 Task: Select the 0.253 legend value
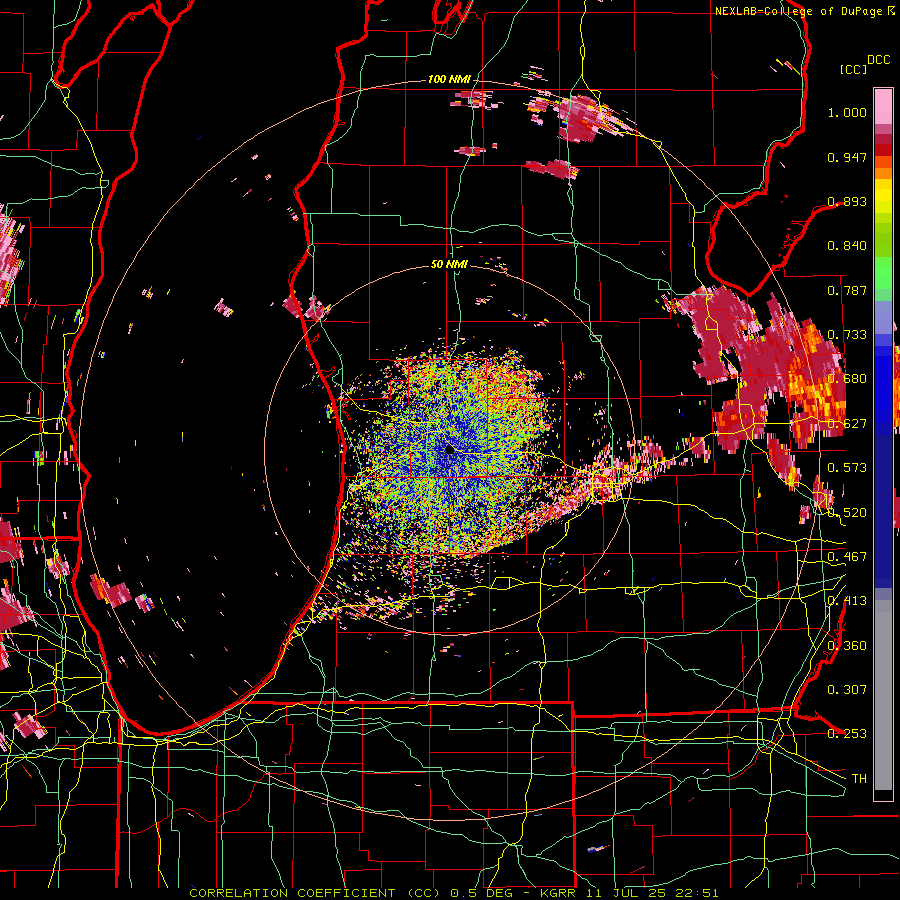(x=847, y=734)
